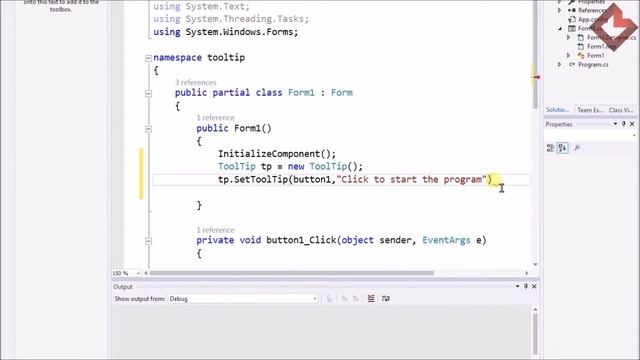Click the "Click to start the program" string
Viewport: 640px width, 360px height.
point(411,180)
